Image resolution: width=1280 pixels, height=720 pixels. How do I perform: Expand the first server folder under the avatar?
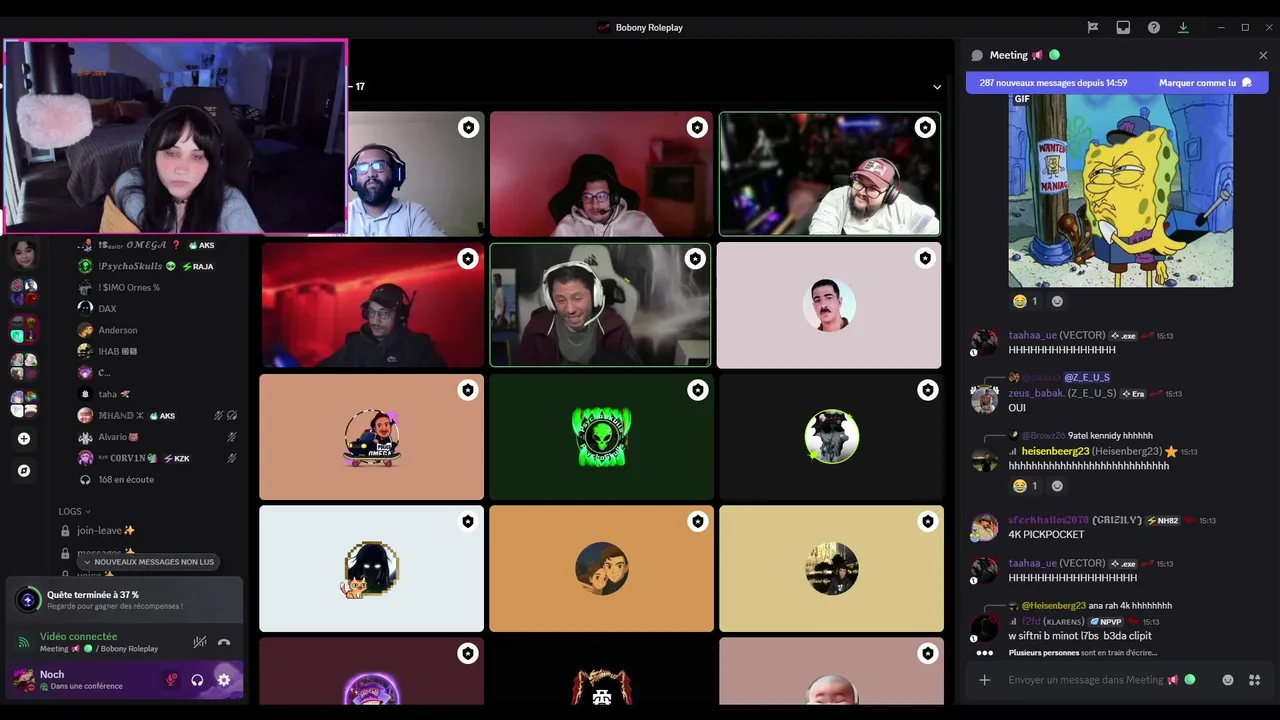[24, 291]
